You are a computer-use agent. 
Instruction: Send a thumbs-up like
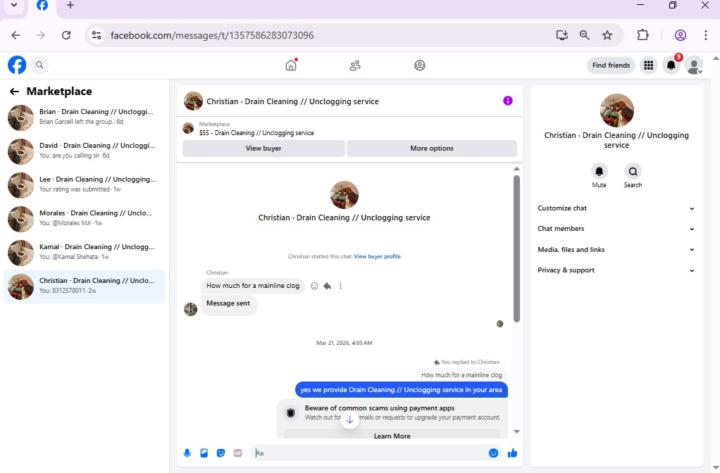coord(512,453)
